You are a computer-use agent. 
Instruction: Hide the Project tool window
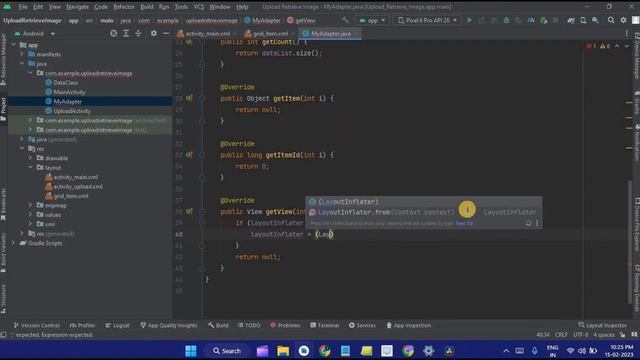tap(166, 33)
